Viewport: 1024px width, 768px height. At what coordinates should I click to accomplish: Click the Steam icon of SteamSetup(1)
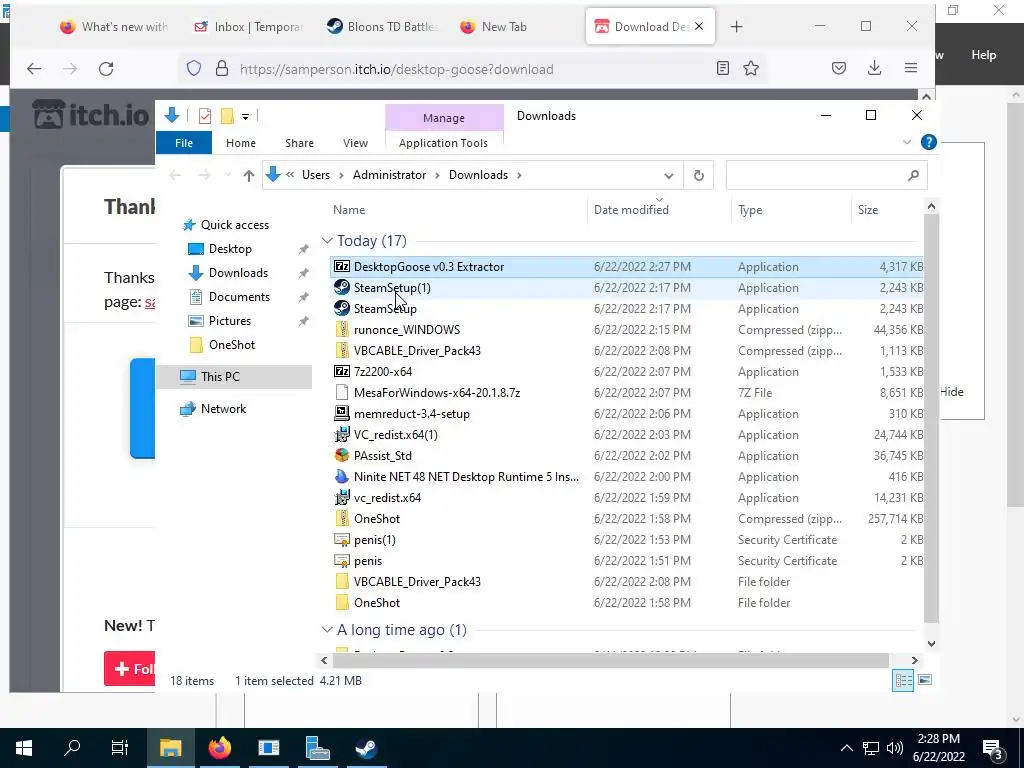pos(342,287)
